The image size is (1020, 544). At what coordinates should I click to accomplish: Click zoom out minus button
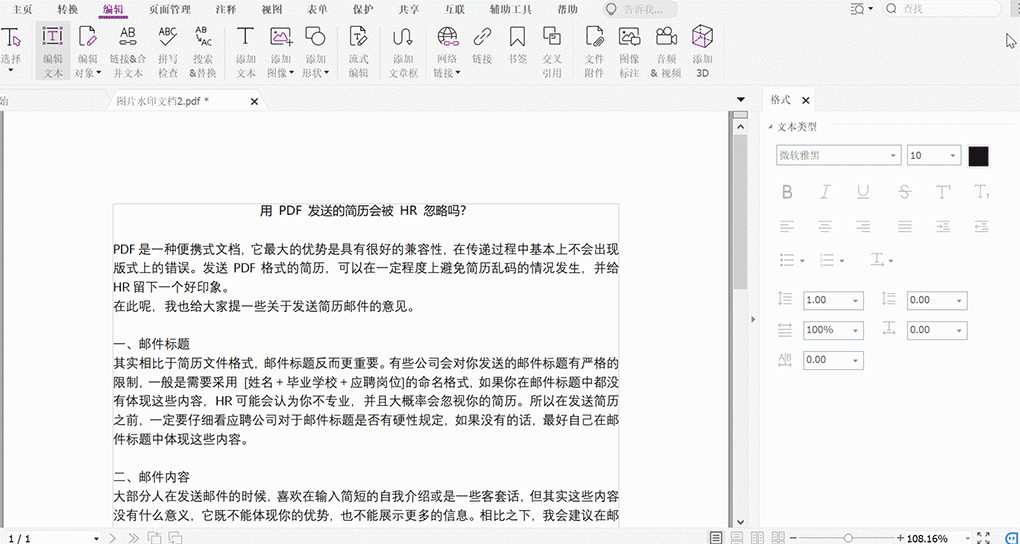tap(792, 538)
